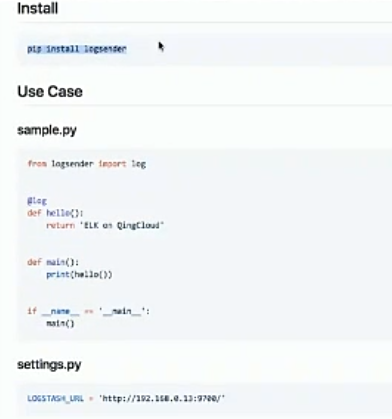Click the highlighted pip install logsender command
Screen dimensions: 392x419
[77, 49]
